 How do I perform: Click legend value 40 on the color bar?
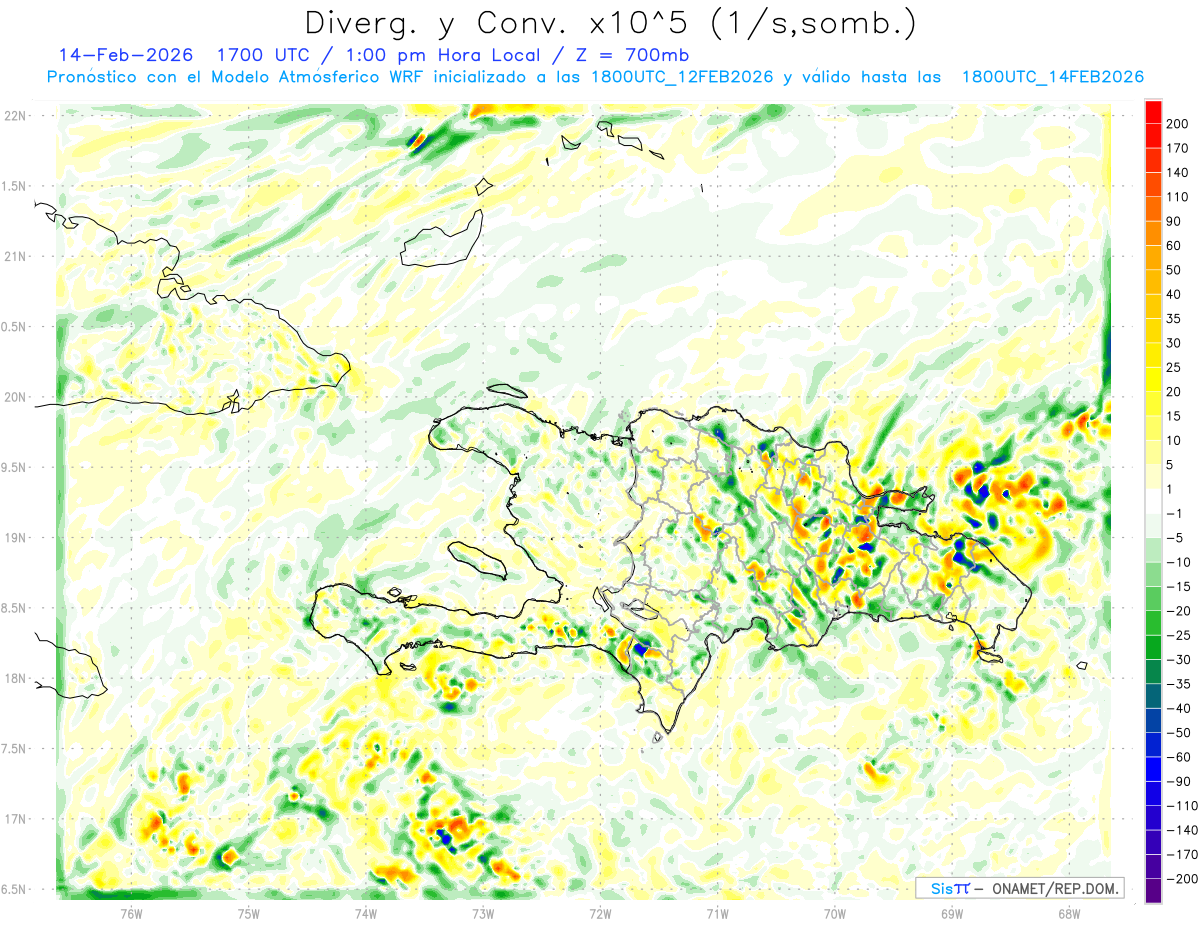[1174, 294]
